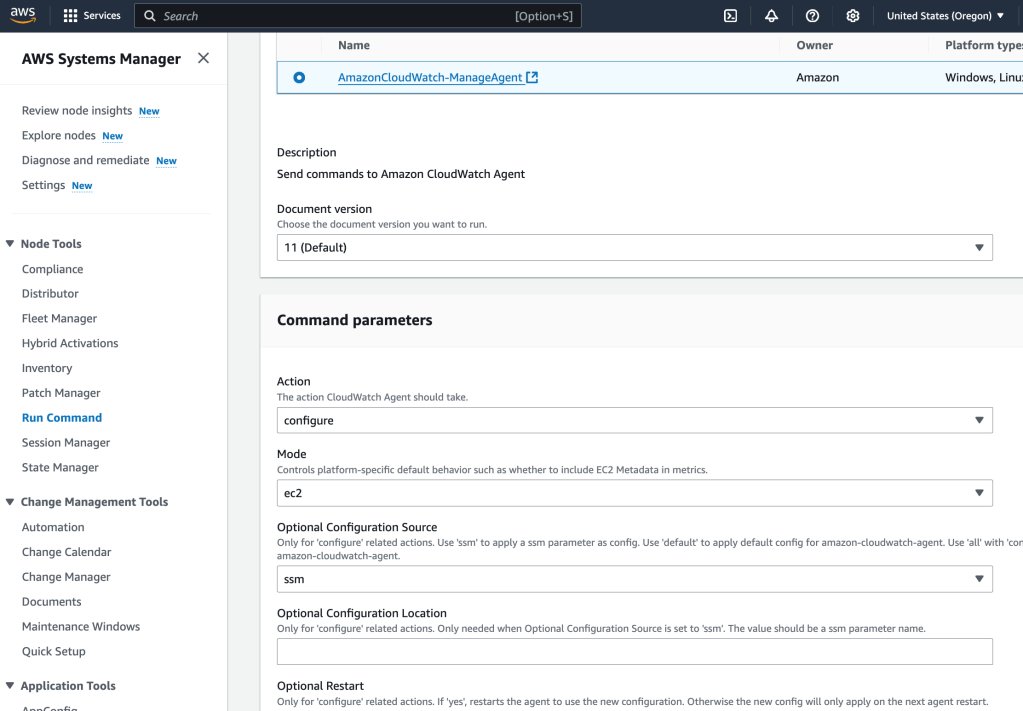The height and width of the screenshot is (711, 1023).
Task: Open the AmazonCloudWatch-ManageAgent document link
Action: tap(430, 78)
